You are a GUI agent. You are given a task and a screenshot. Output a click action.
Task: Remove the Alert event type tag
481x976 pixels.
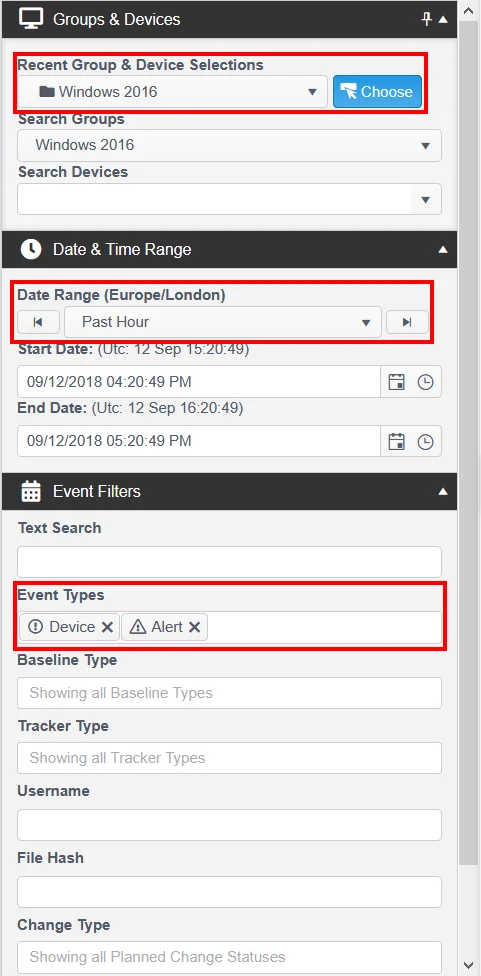194,627
